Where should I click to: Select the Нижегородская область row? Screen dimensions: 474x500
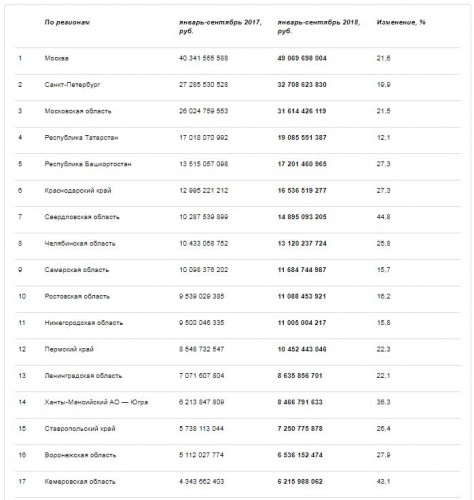[x=238, y=323]
